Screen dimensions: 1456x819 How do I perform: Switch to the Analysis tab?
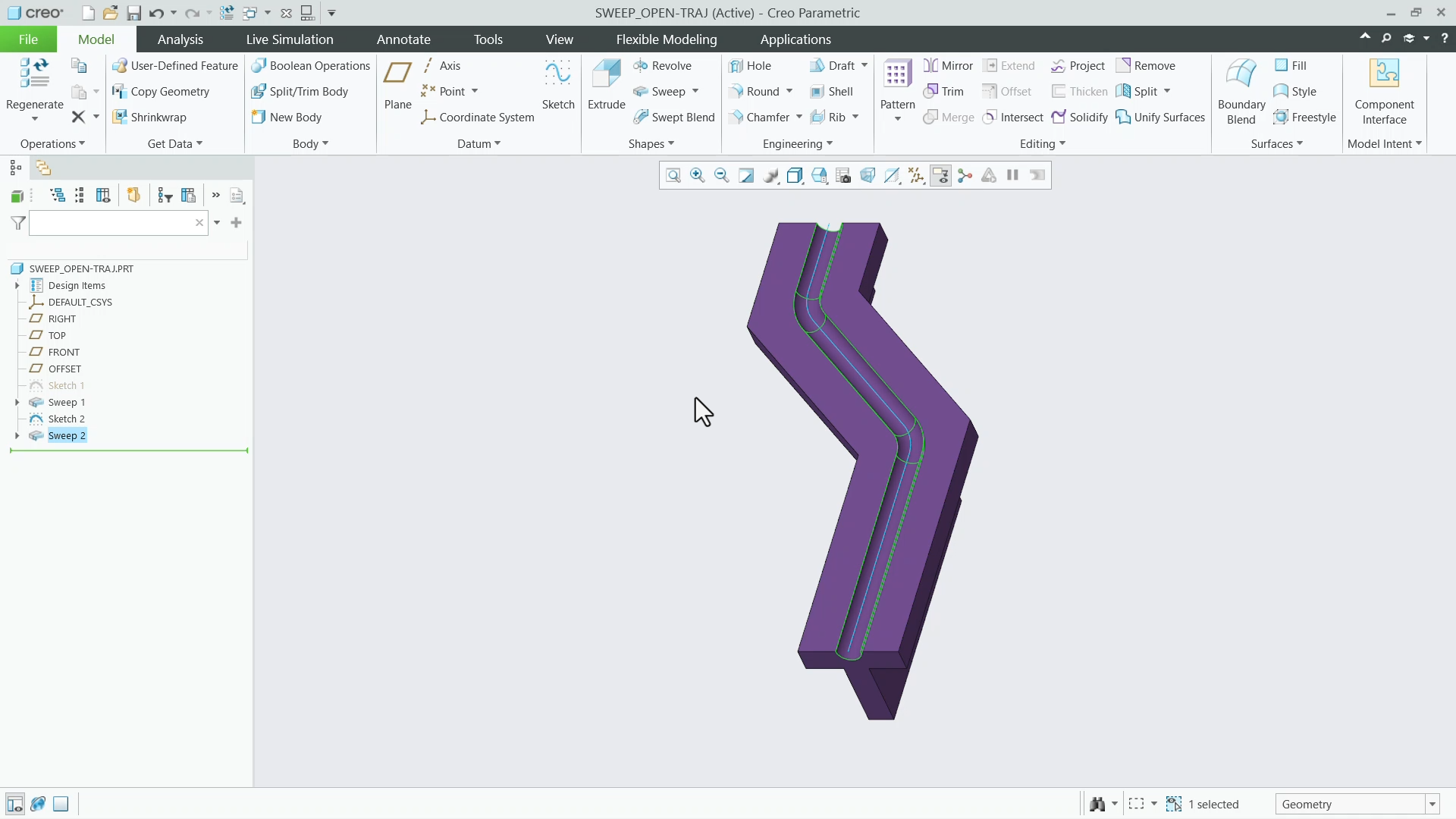tap(180, 39)
